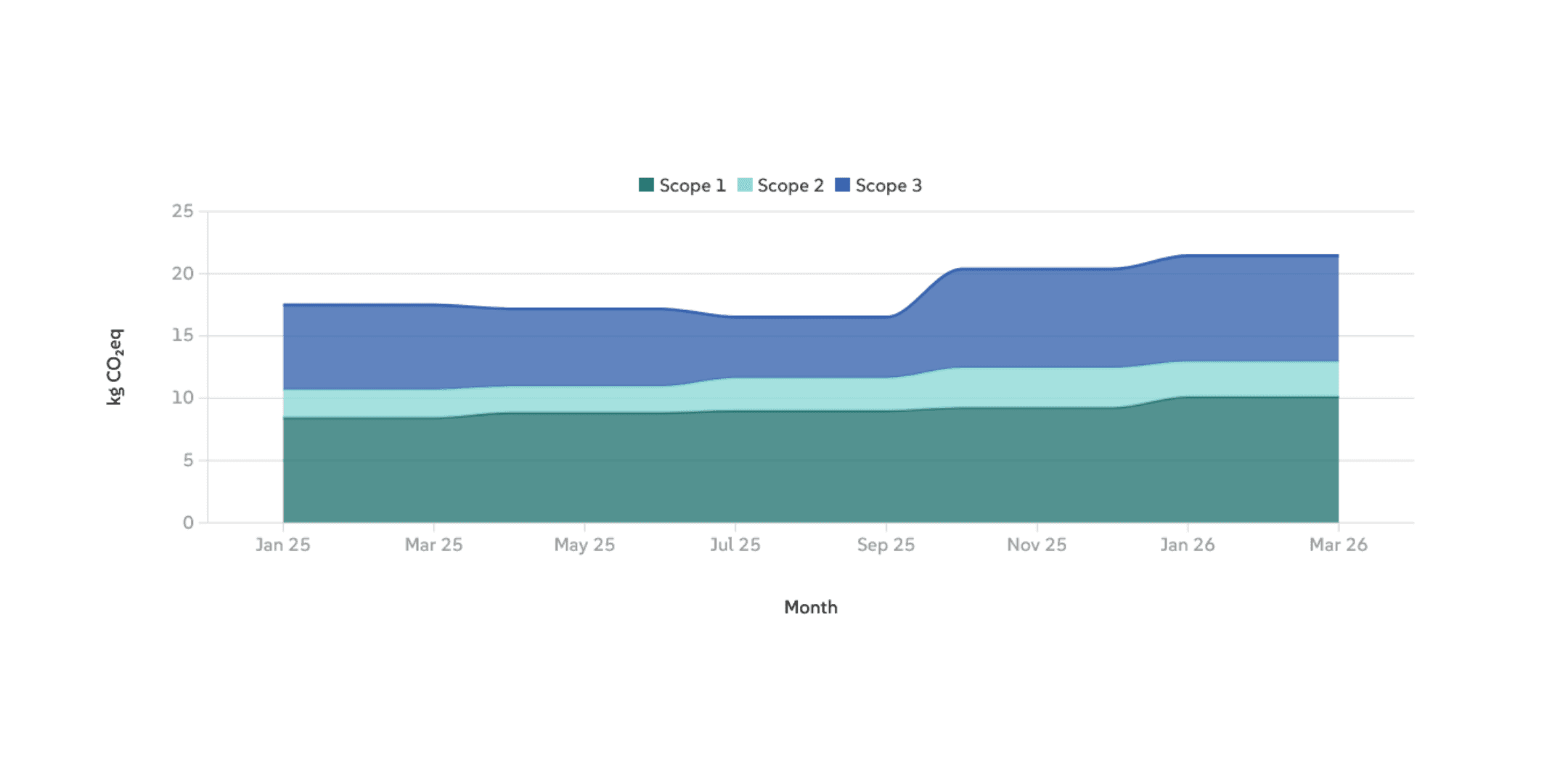The height and width of the screenshot is (784, 1568).
Task: Click the Scope 1 legend color swatch
Action: [x=646, y=185]
